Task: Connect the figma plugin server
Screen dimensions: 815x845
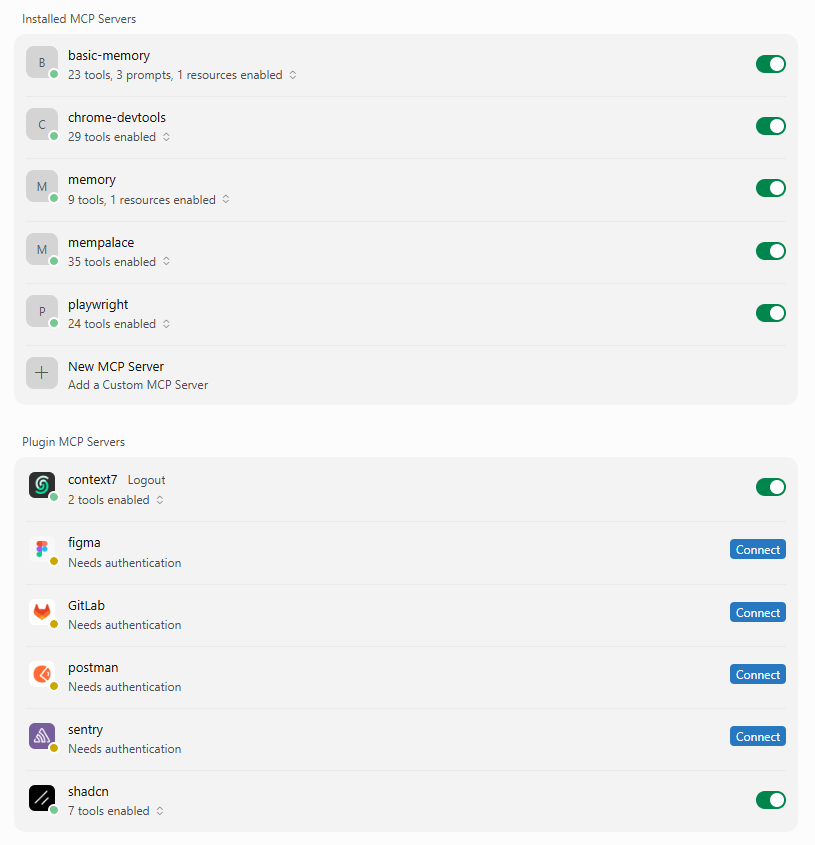Action: click(x=758, y=549)
